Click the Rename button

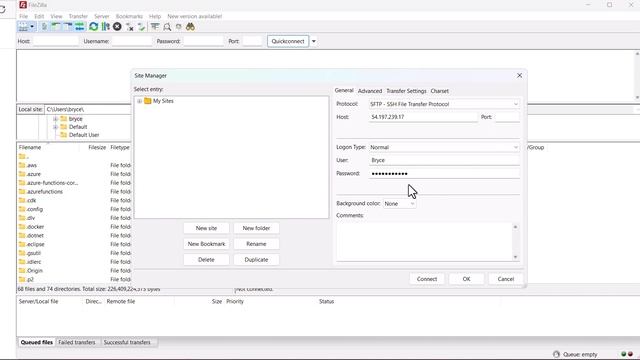tap(256, 244)
